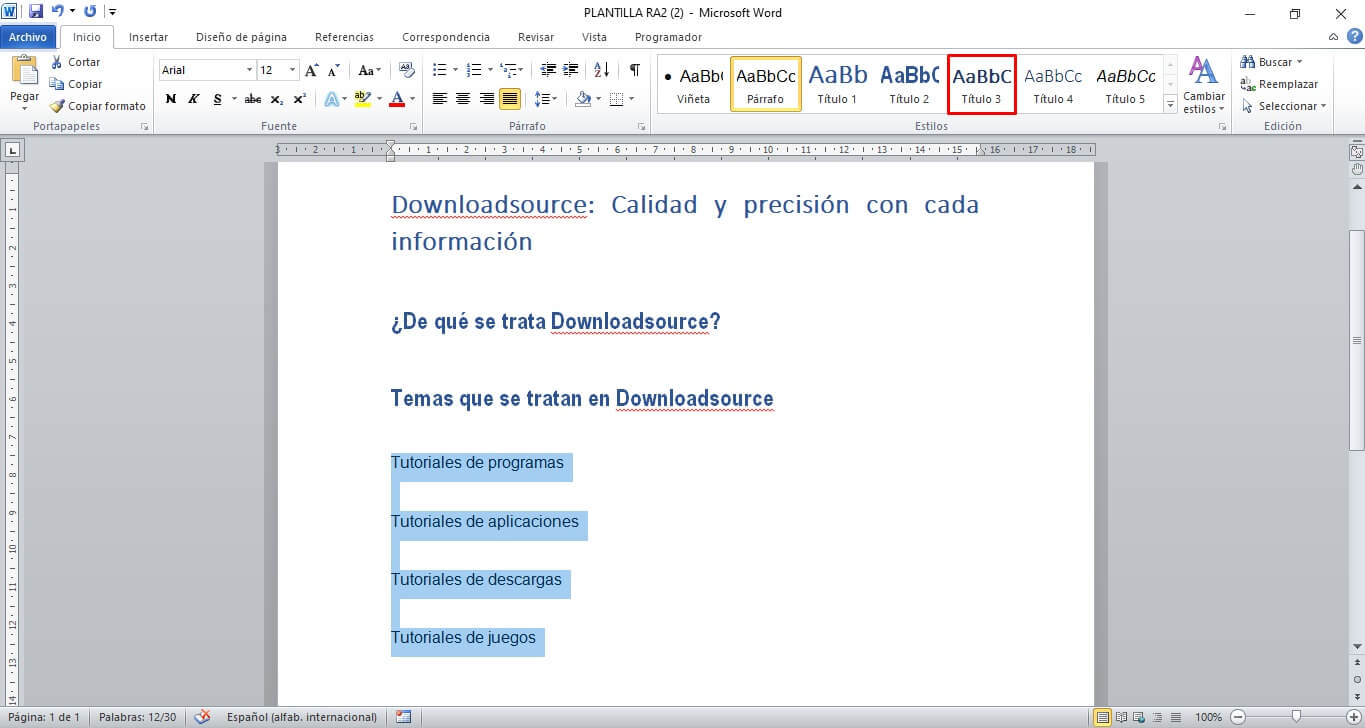Apply subscript formatting
The height and width of the screenshot is (728, 1365).
pyautogui.click(x=277, y=99)
